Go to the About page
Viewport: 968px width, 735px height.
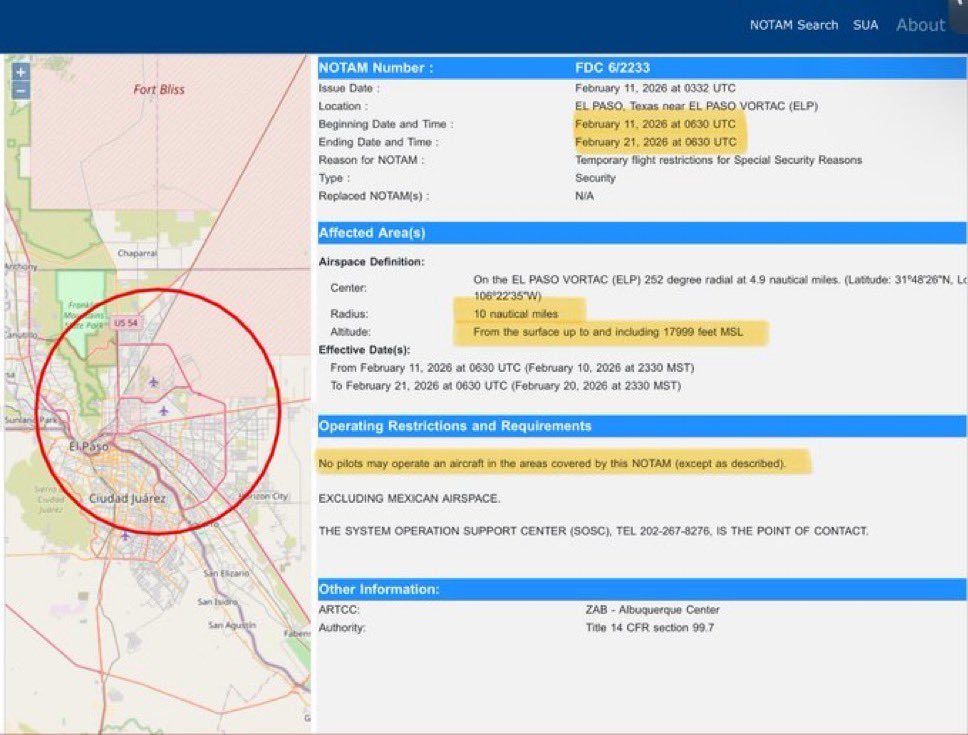coord(920,25)
